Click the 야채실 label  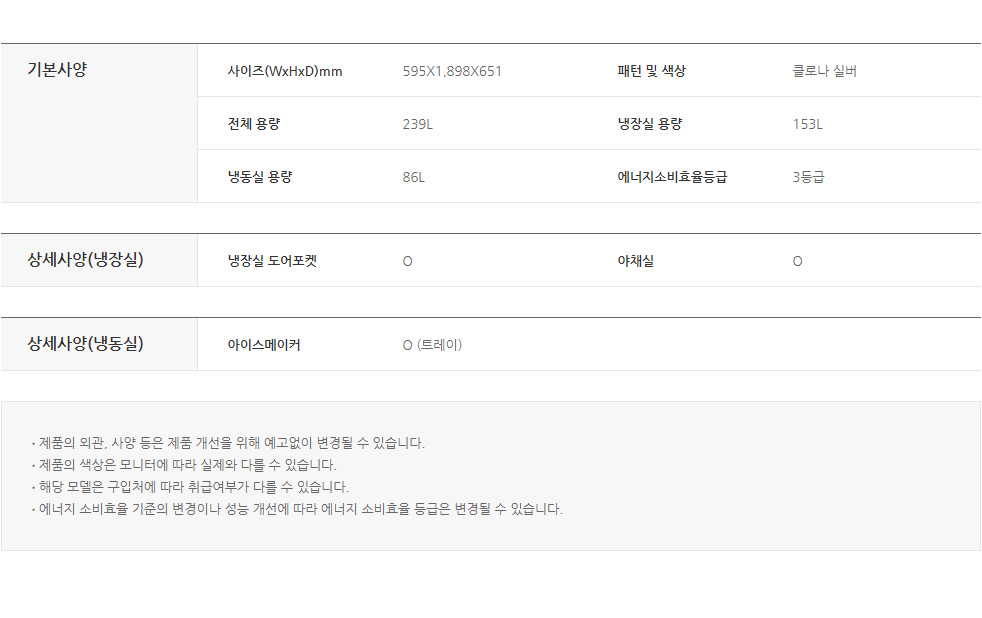coord(635,261)
